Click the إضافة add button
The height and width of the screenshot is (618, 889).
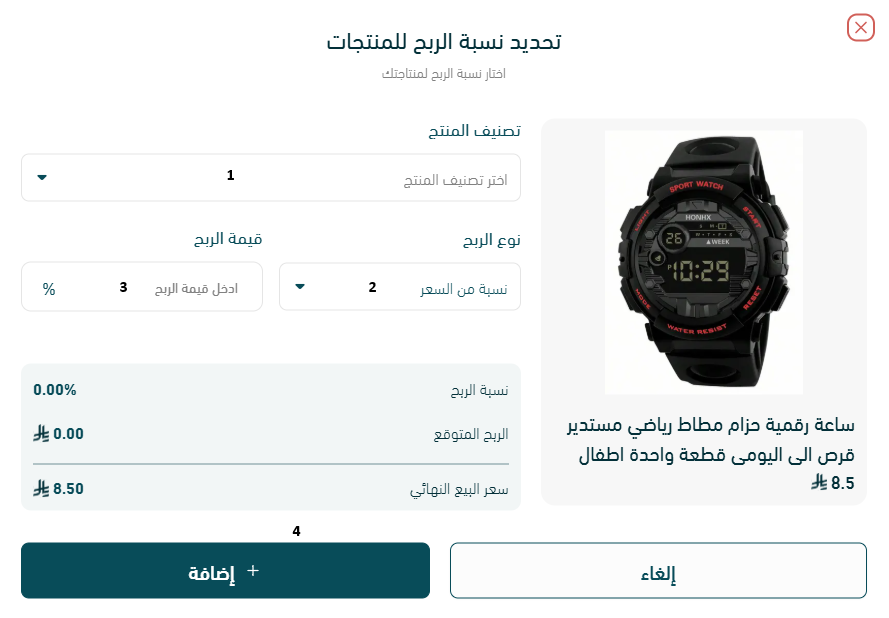(225, 570)
